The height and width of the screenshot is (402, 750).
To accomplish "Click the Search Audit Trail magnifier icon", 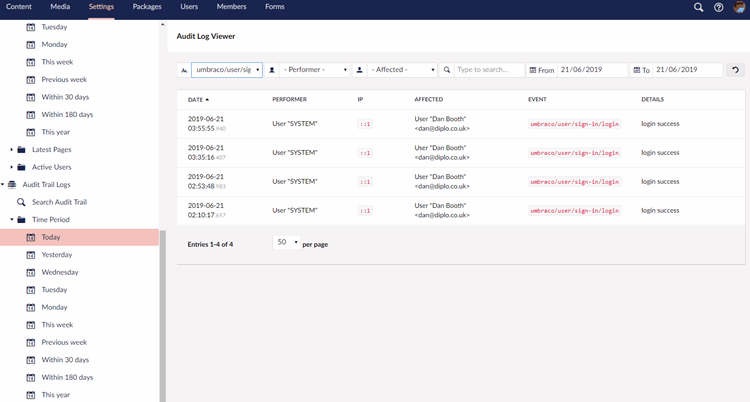I will (x=21, y=202).
